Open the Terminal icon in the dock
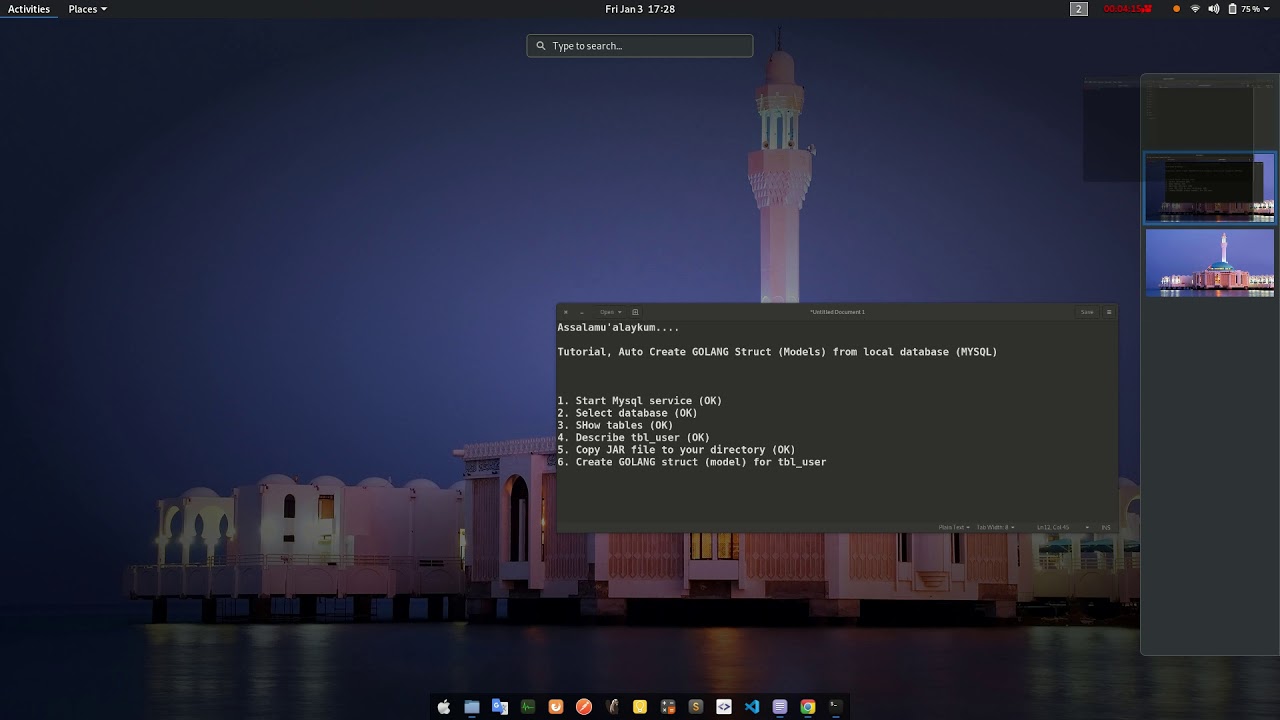This screenshot has height=720, width=1280. (836, 707)
